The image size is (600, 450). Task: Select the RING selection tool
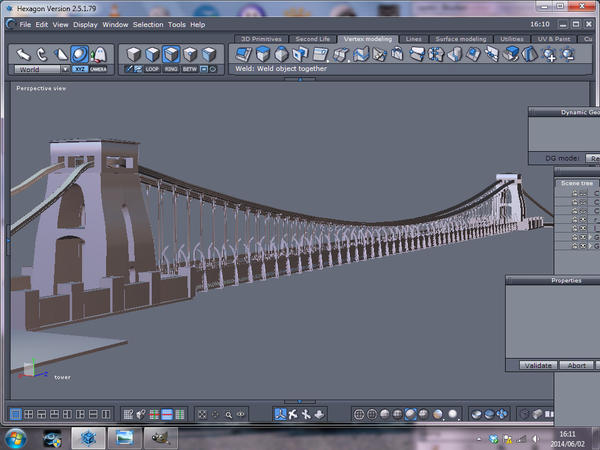click(x=172, y=69)
